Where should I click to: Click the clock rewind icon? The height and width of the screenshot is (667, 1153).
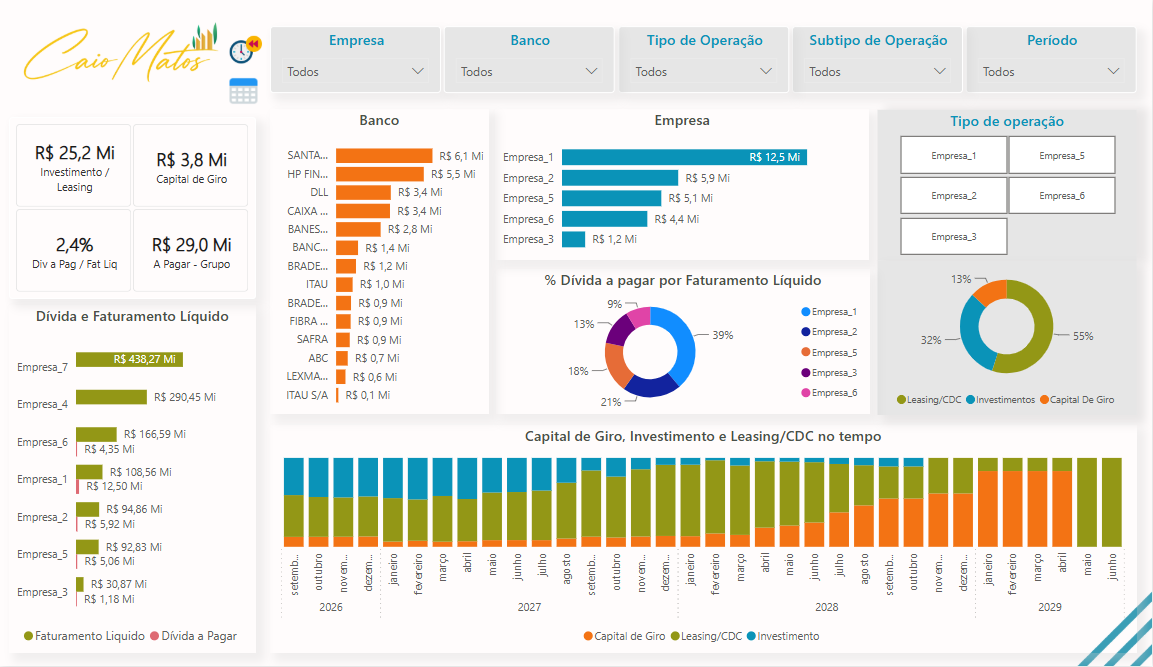pos(245,50)
